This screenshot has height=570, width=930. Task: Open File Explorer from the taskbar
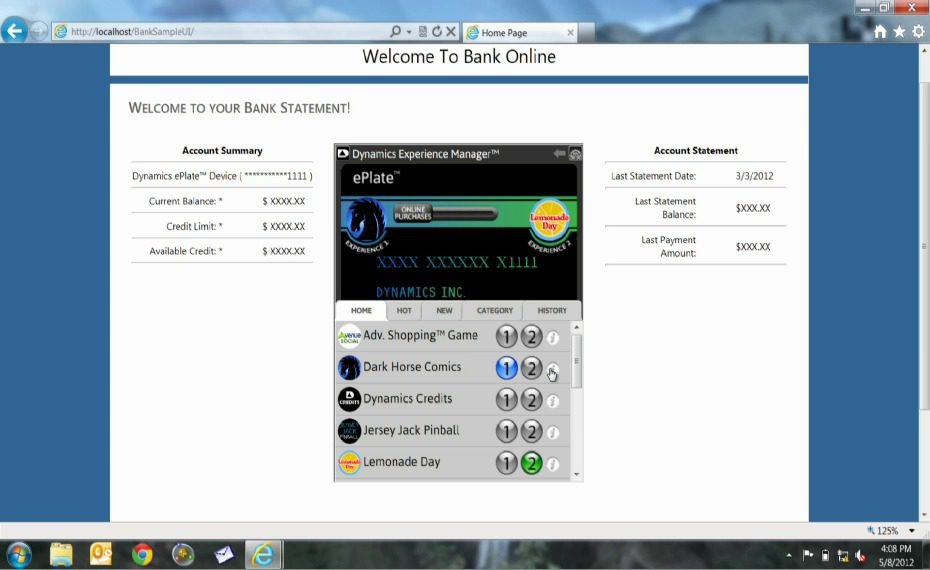pos(61,555)
